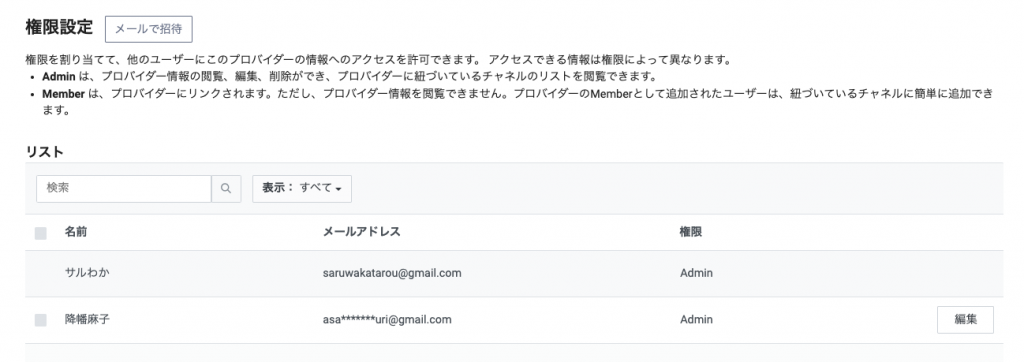Click the Admin role for サルわか
1024x362 pixels.
(x=696, y=273)
